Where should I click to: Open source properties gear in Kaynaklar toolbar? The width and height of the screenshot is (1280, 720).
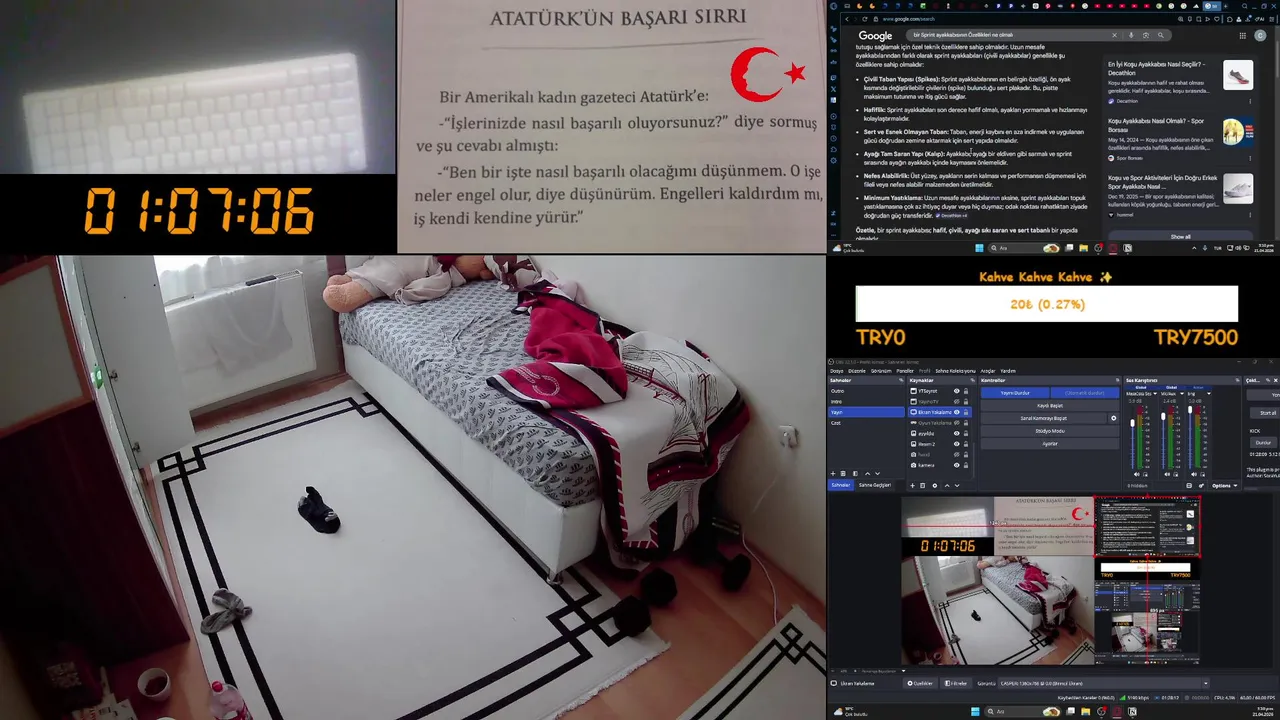pos(935,485)
